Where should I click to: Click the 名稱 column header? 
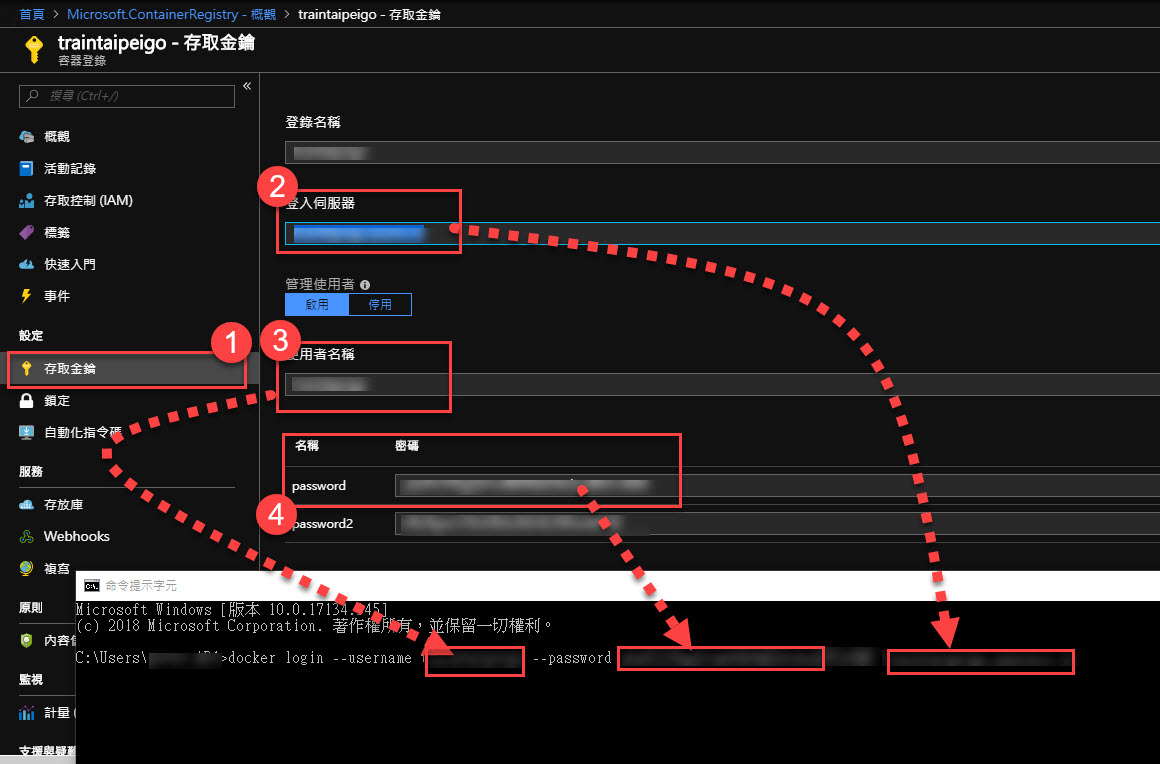click(307, 446)
